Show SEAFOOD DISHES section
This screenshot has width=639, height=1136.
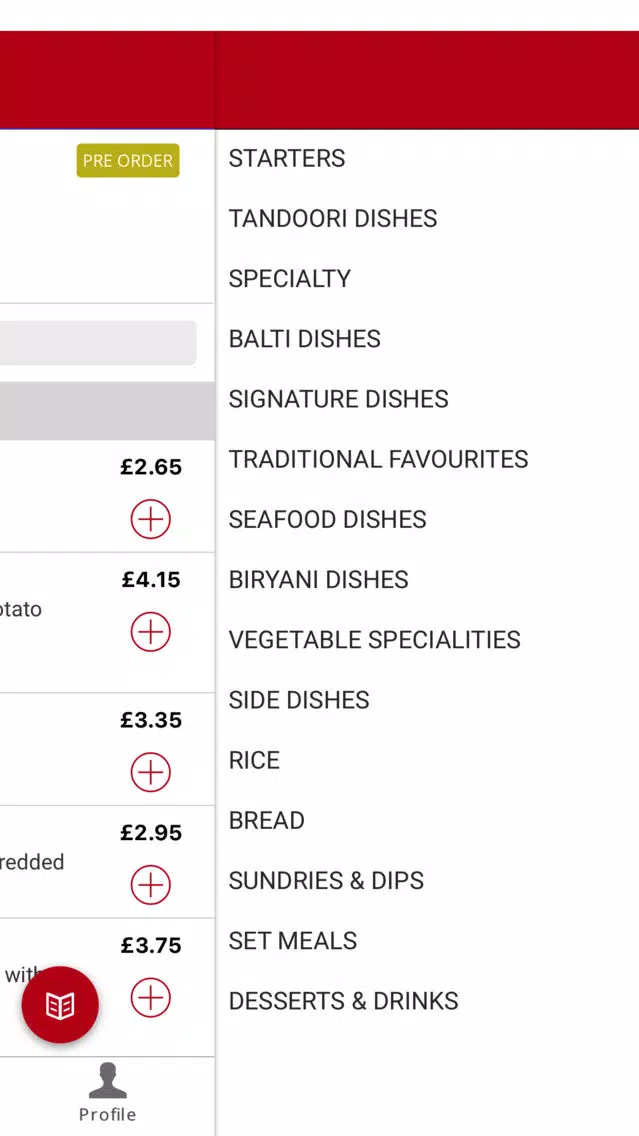328,519
